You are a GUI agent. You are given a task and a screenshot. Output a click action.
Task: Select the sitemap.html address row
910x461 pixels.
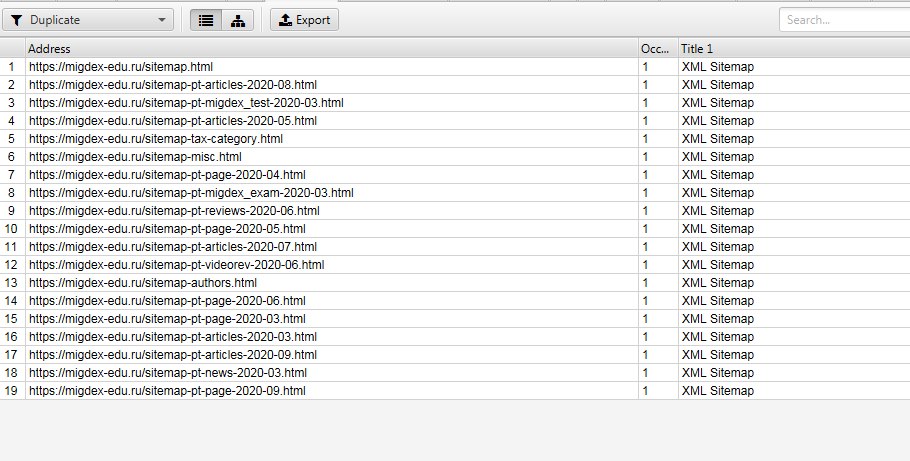click(121, 67)
